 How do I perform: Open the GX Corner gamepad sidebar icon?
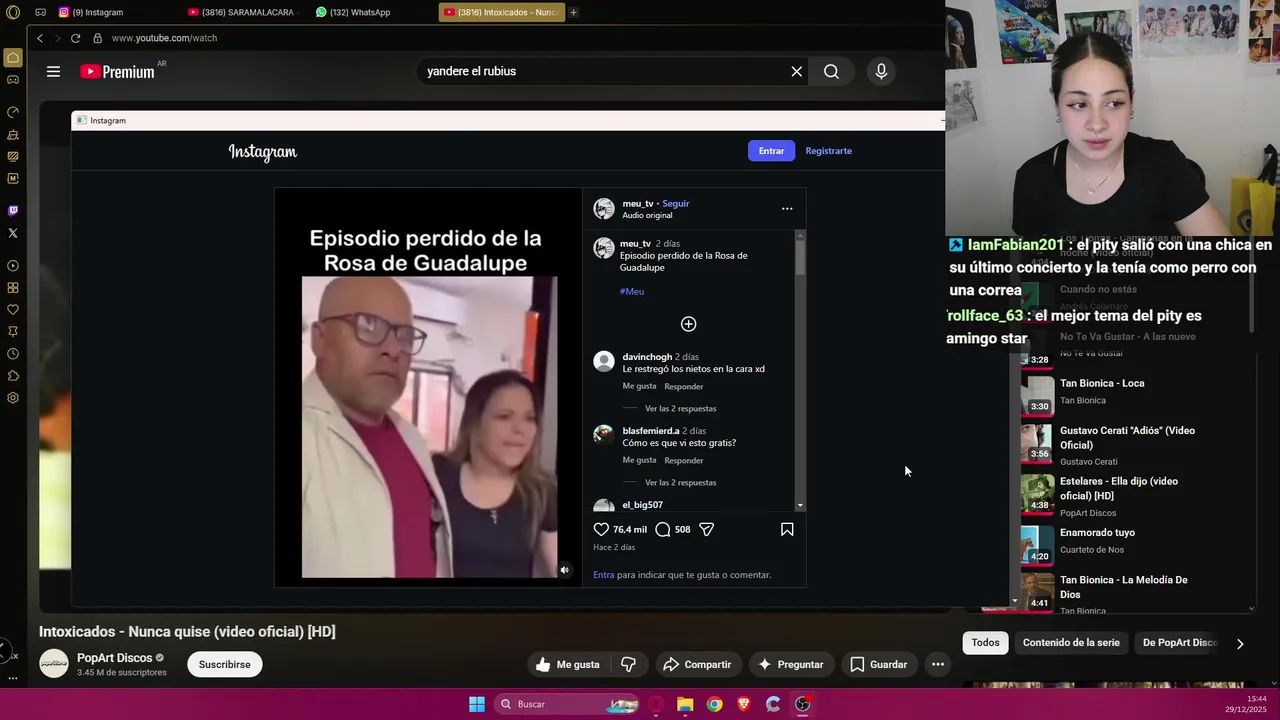(13, 80)
